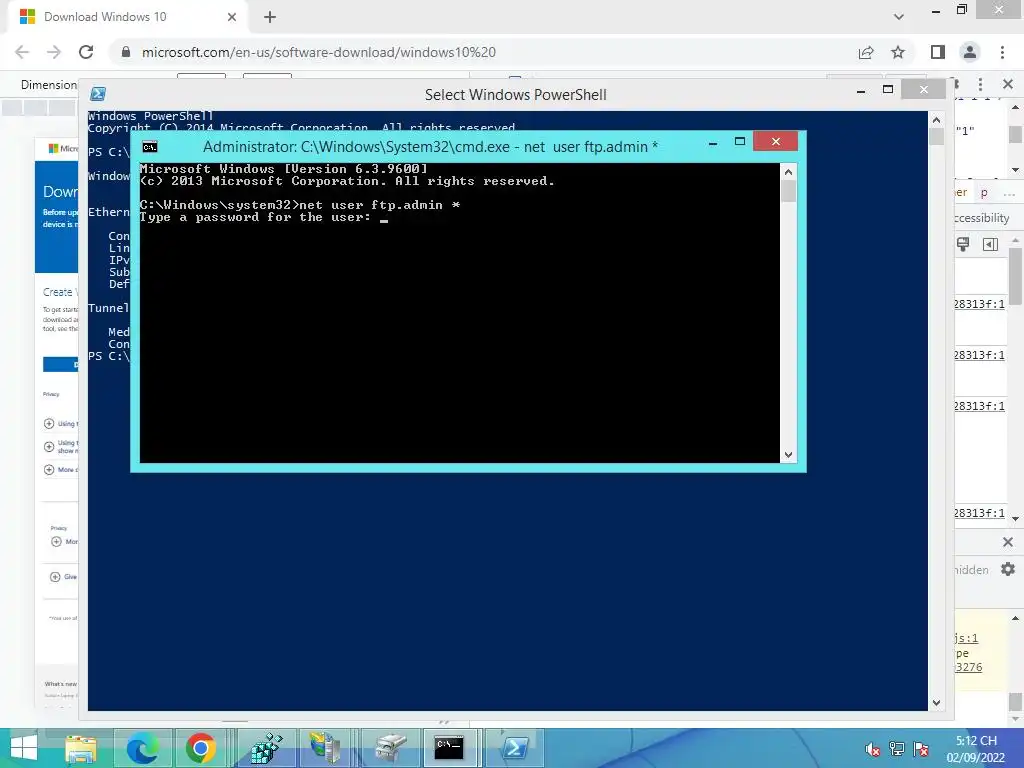Open Chrome's three-dot menu

[x=1002, y=52]
